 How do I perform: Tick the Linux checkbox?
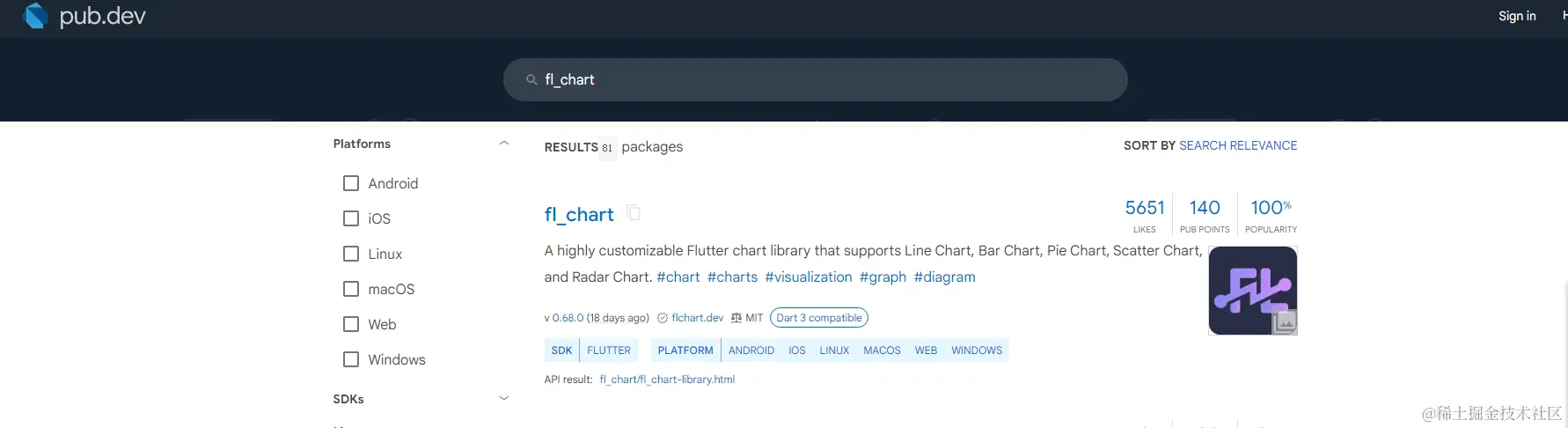(x=351, y=254)
